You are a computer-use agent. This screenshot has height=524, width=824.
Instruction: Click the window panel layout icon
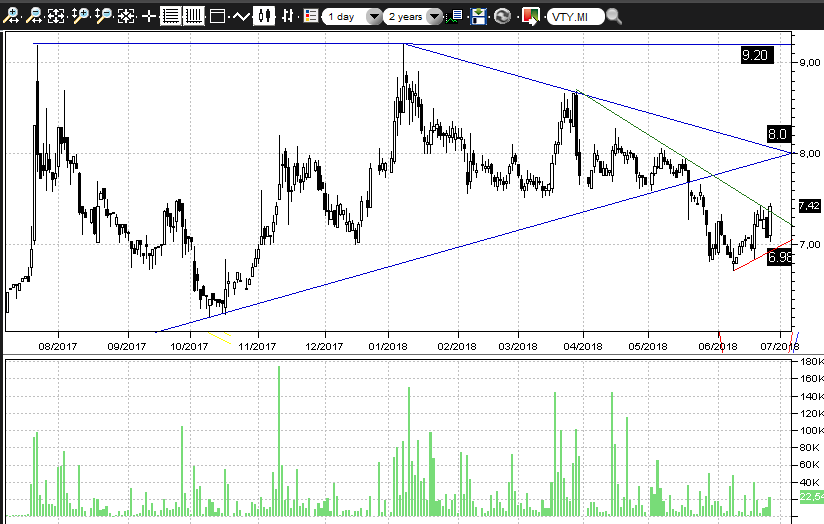pos(217,16)
